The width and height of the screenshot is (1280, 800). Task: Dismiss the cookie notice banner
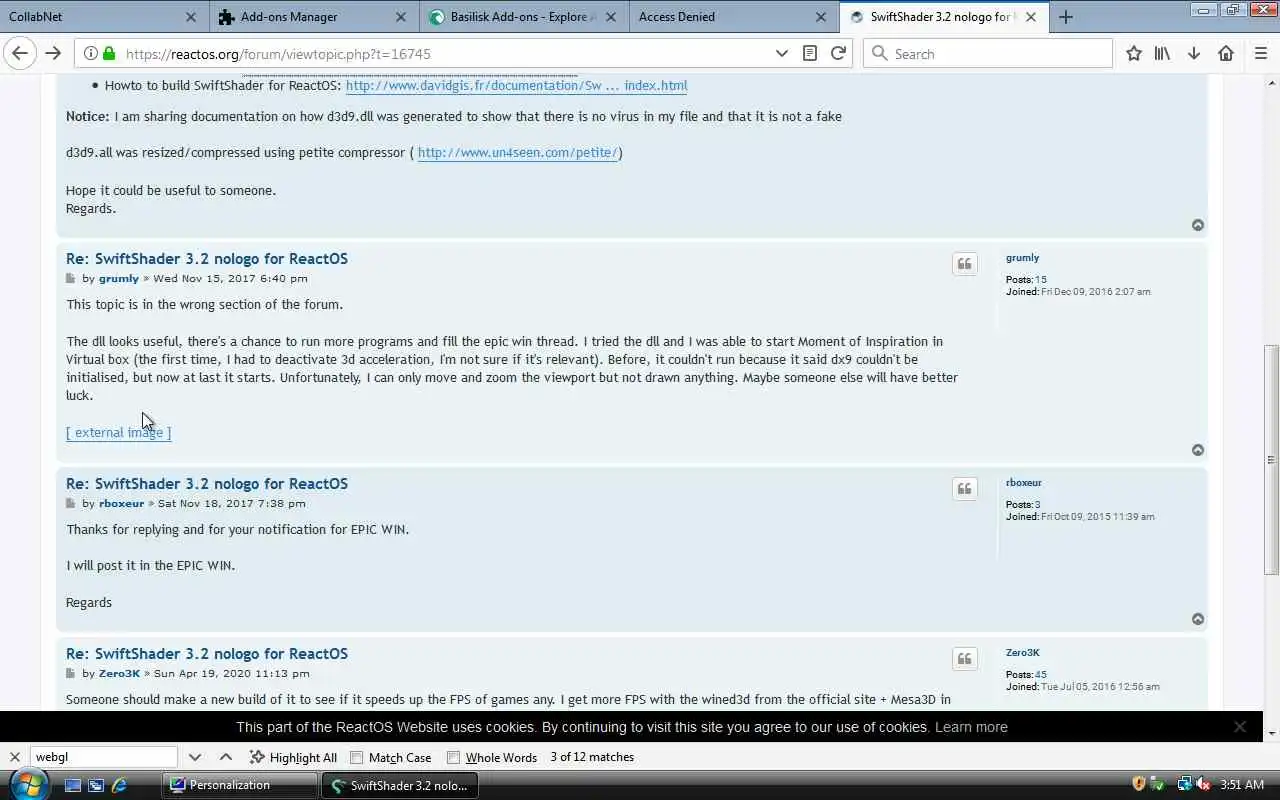1240,727
